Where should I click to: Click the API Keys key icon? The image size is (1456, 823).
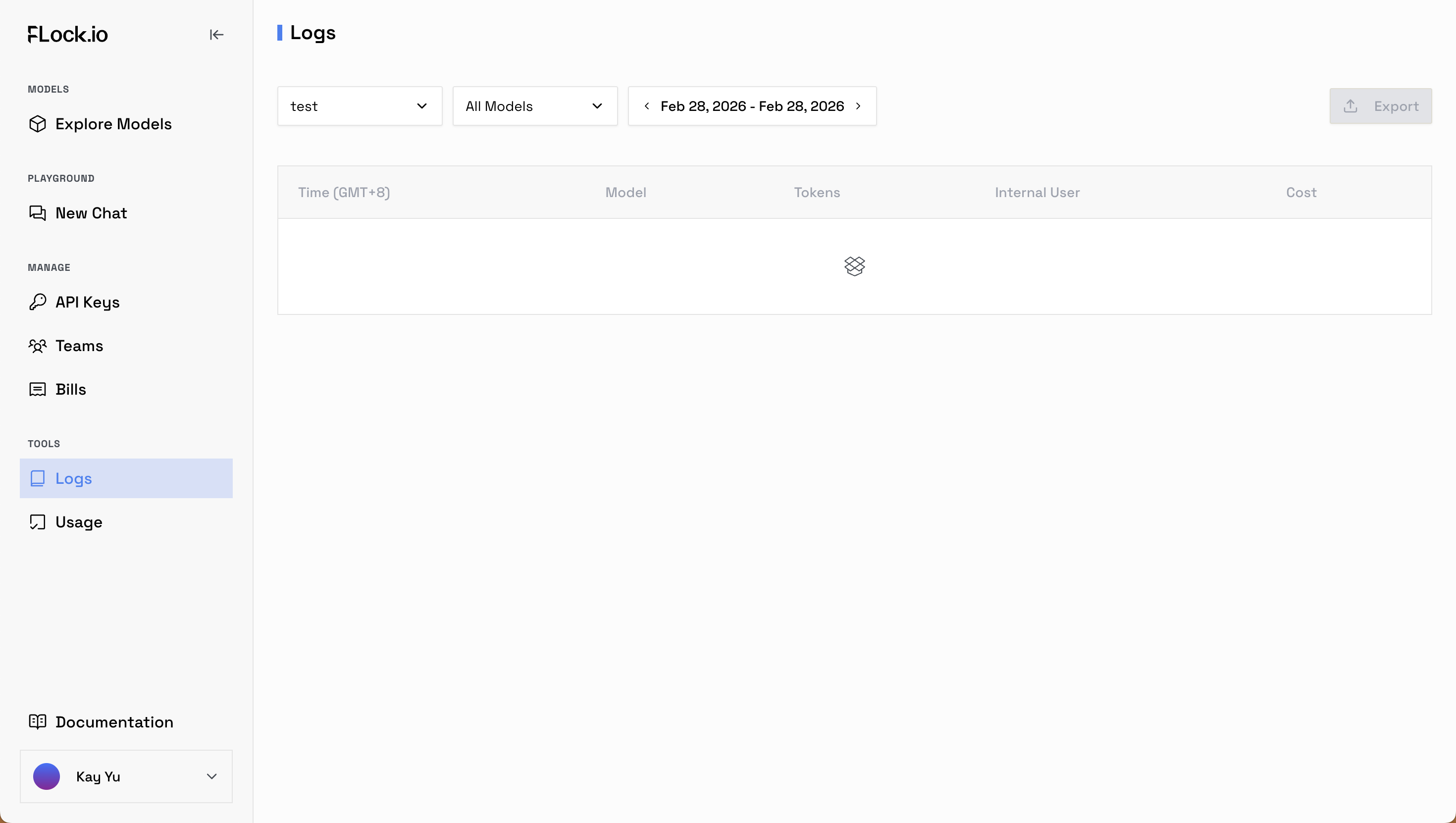[x=37, y=302]
